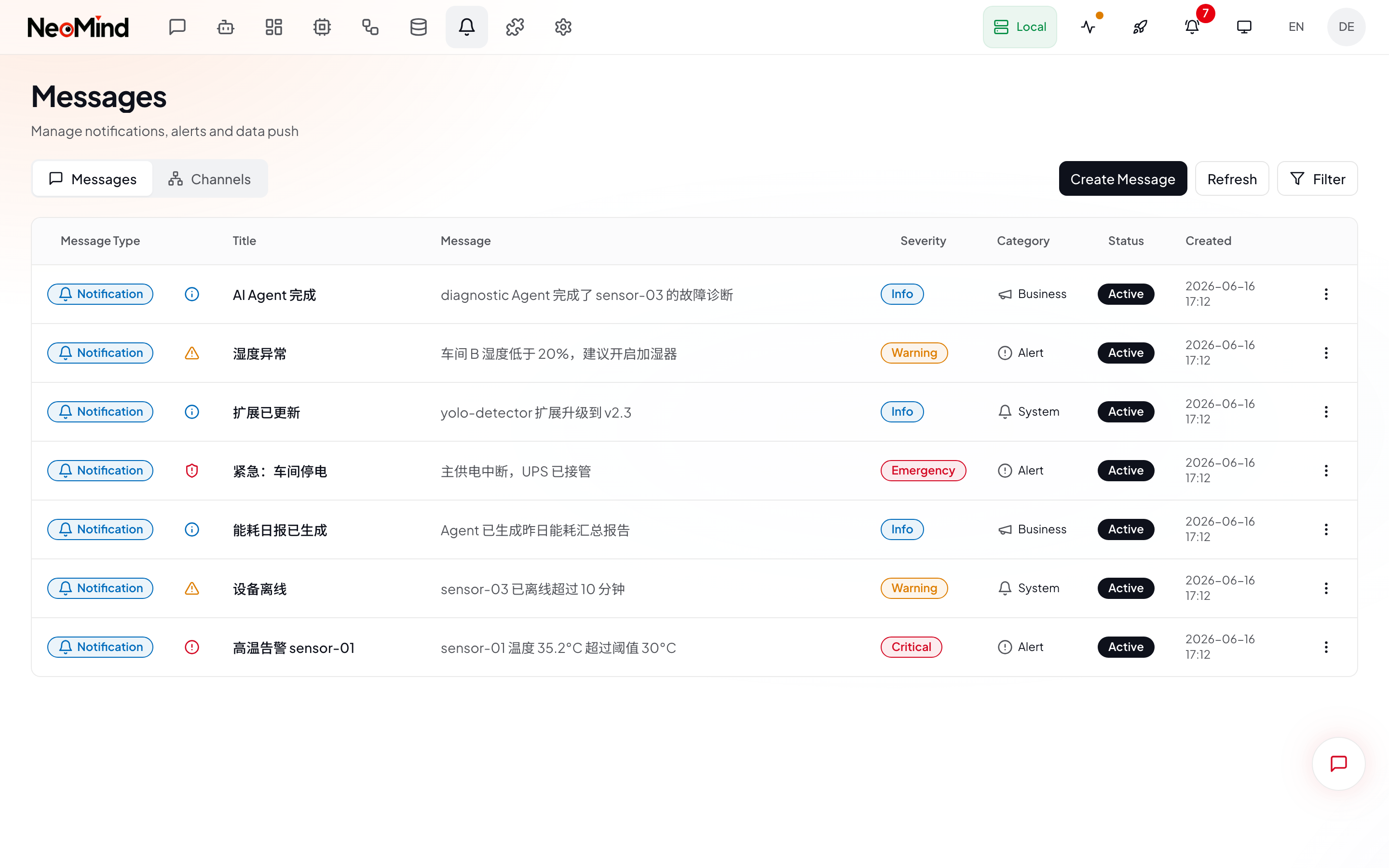Open the settings gear icon
This screenshot has width=1389, height=868.
click(563, 27)
